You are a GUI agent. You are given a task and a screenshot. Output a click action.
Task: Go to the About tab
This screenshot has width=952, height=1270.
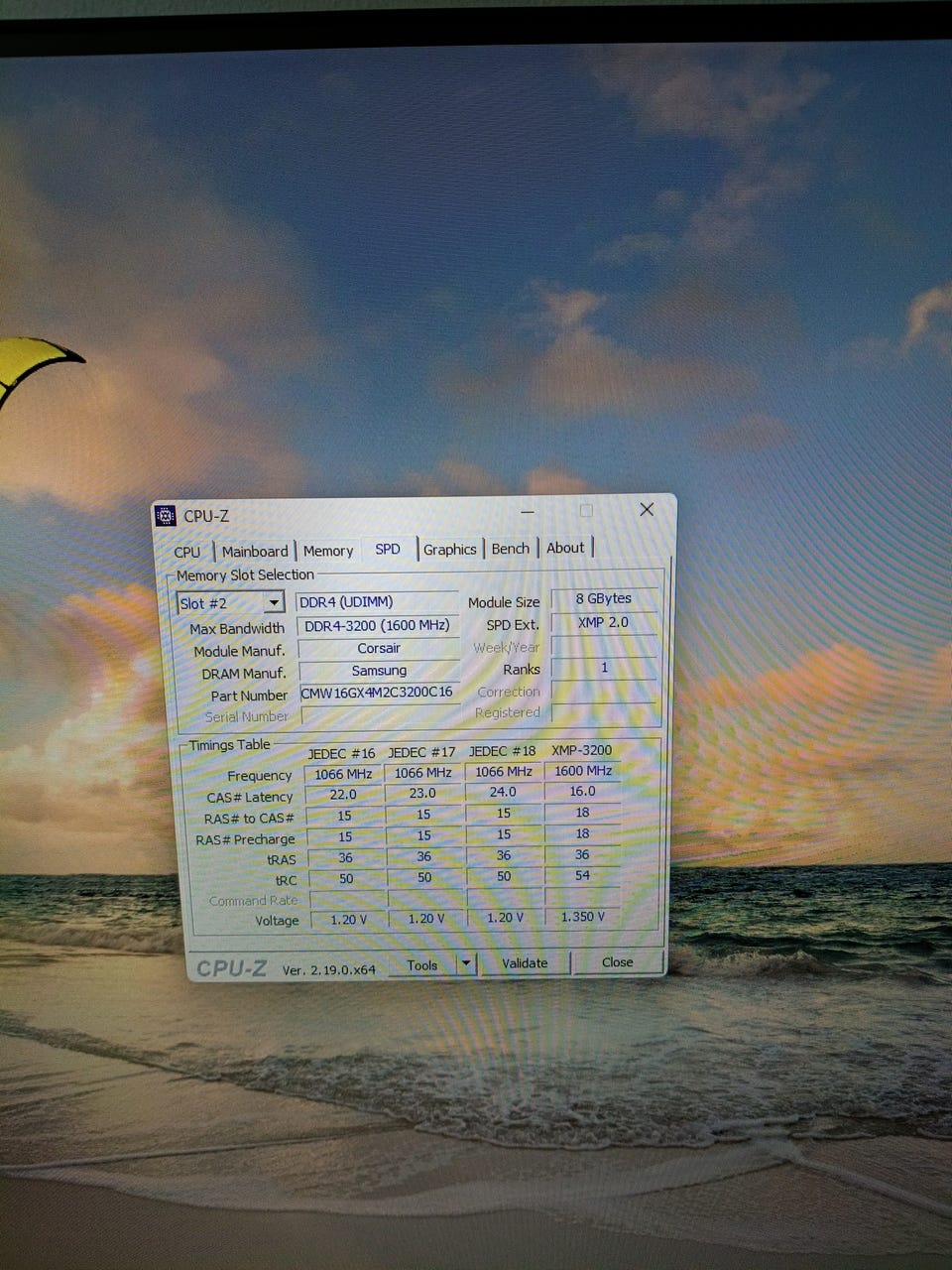(x=565, y=548)
